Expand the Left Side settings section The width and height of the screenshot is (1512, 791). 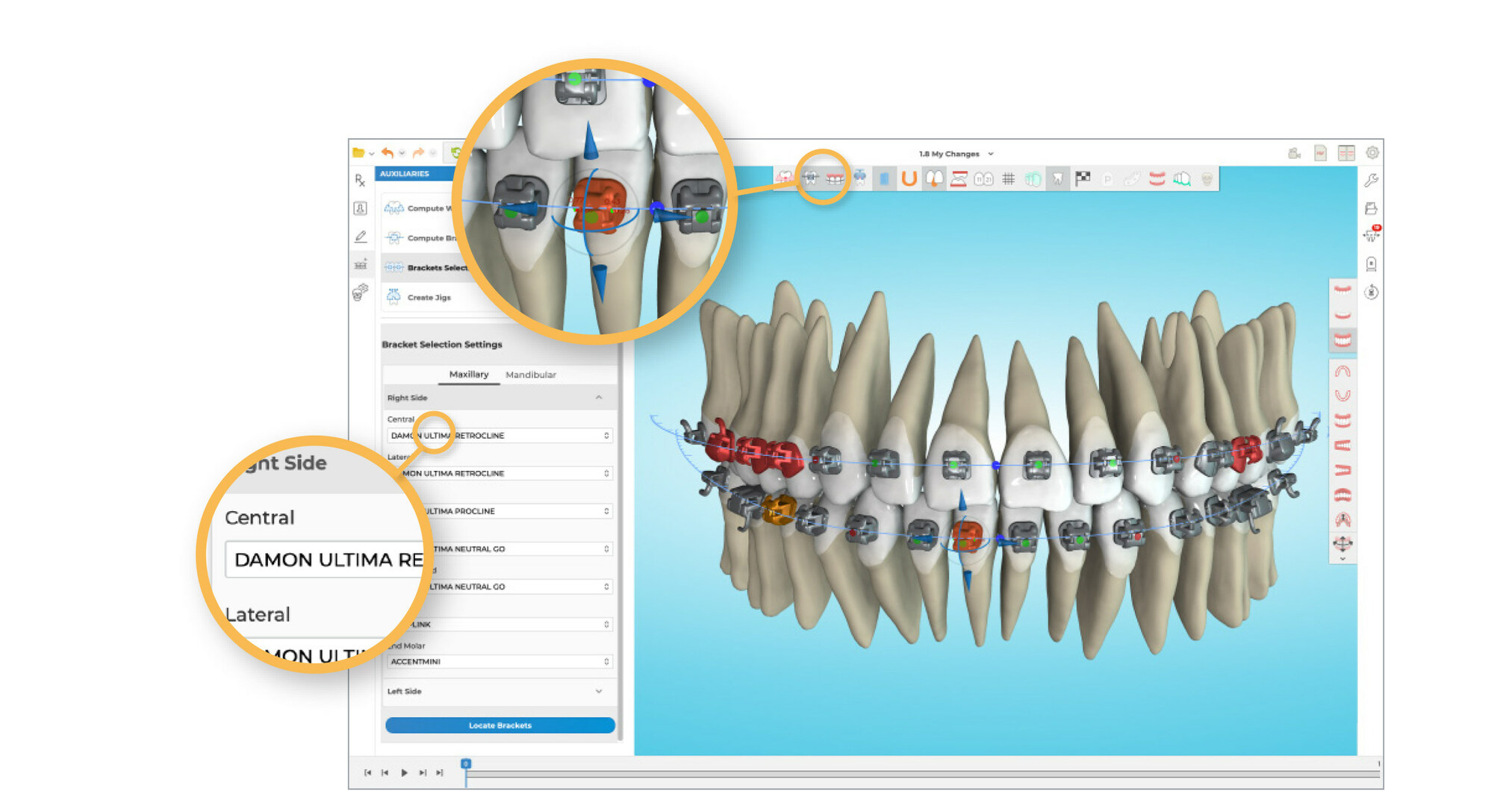tap(597, 692)
